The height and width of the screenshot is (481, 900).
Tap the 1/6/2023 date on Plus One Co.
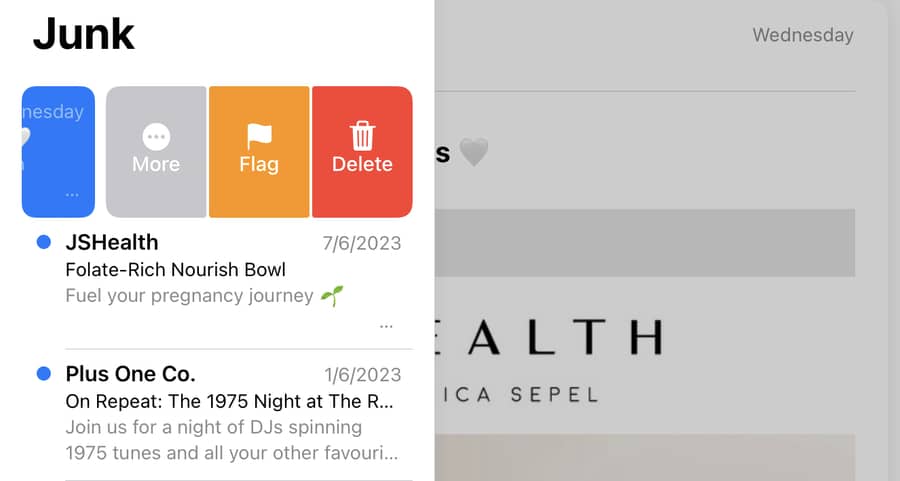coord(363,375)
